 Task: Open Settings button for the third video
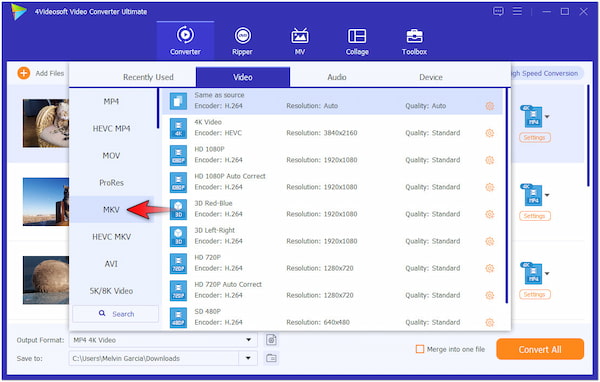(x=535, y=294)
